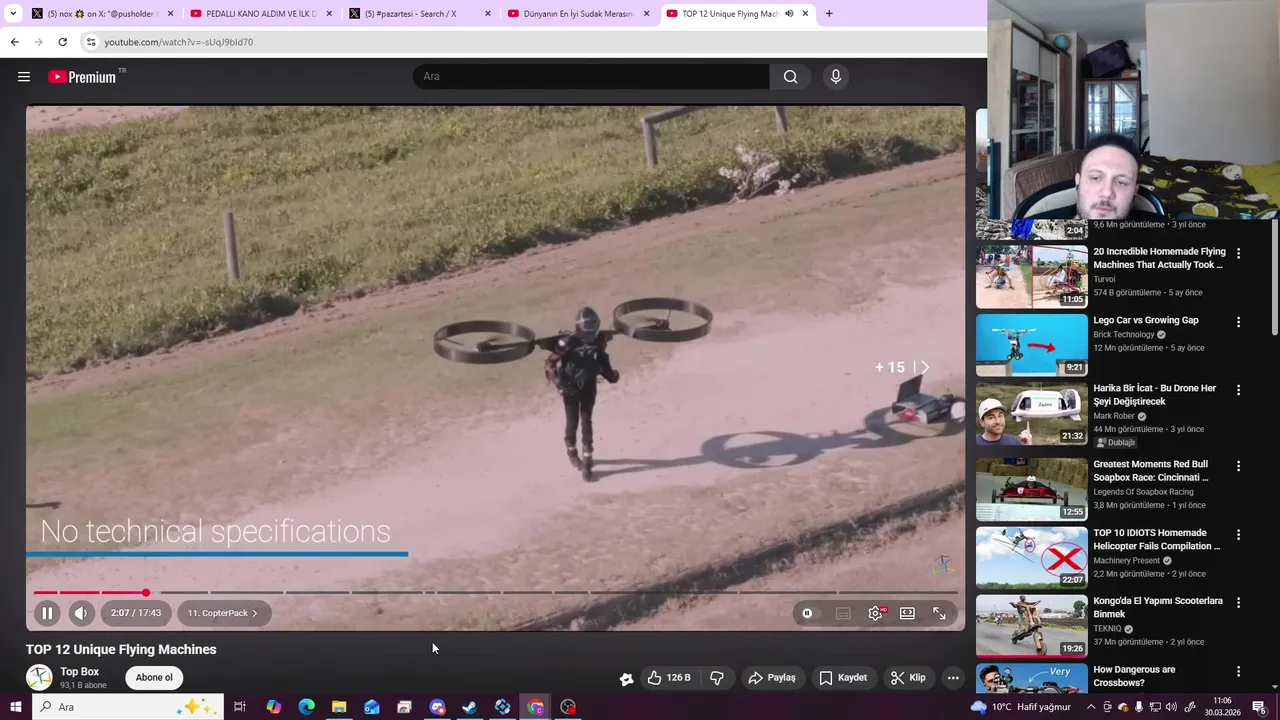
Task: Mute site via tab audio indicator icon
Action: (x=789, y=14)
